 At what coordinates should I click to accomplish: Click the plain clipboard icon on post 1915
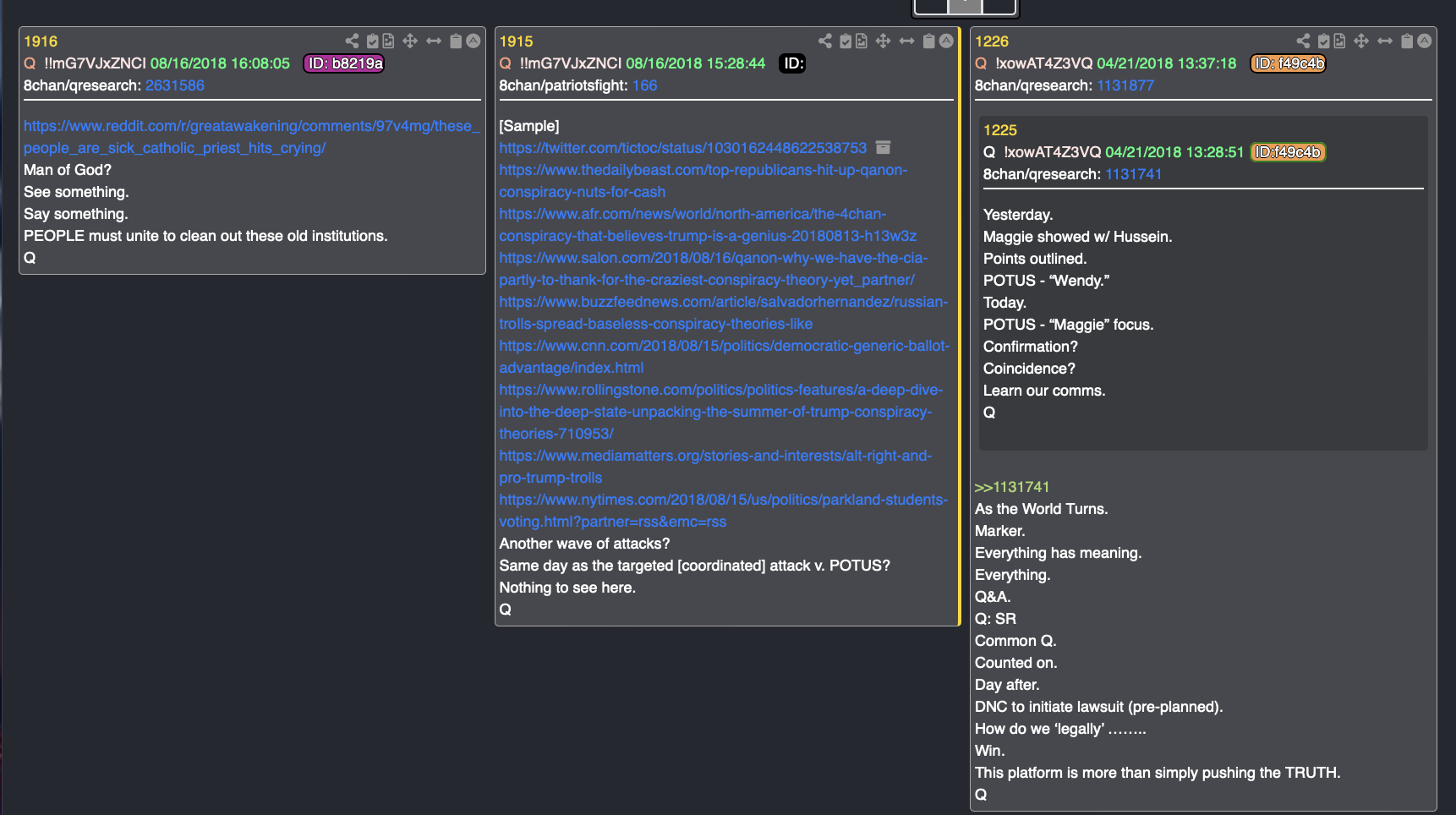click(928, 41)
